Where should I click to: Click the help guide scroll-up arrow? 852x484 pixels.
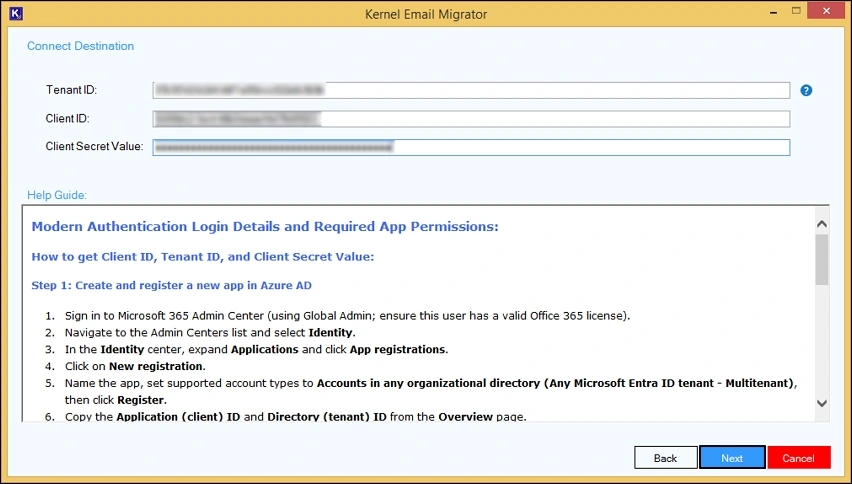[822, 224]
